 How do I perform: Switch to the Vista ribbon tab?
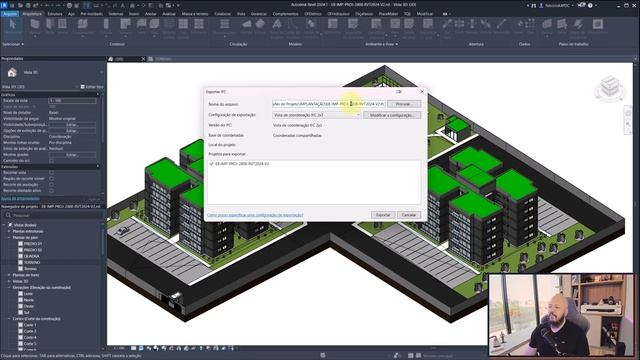(241, 13)
